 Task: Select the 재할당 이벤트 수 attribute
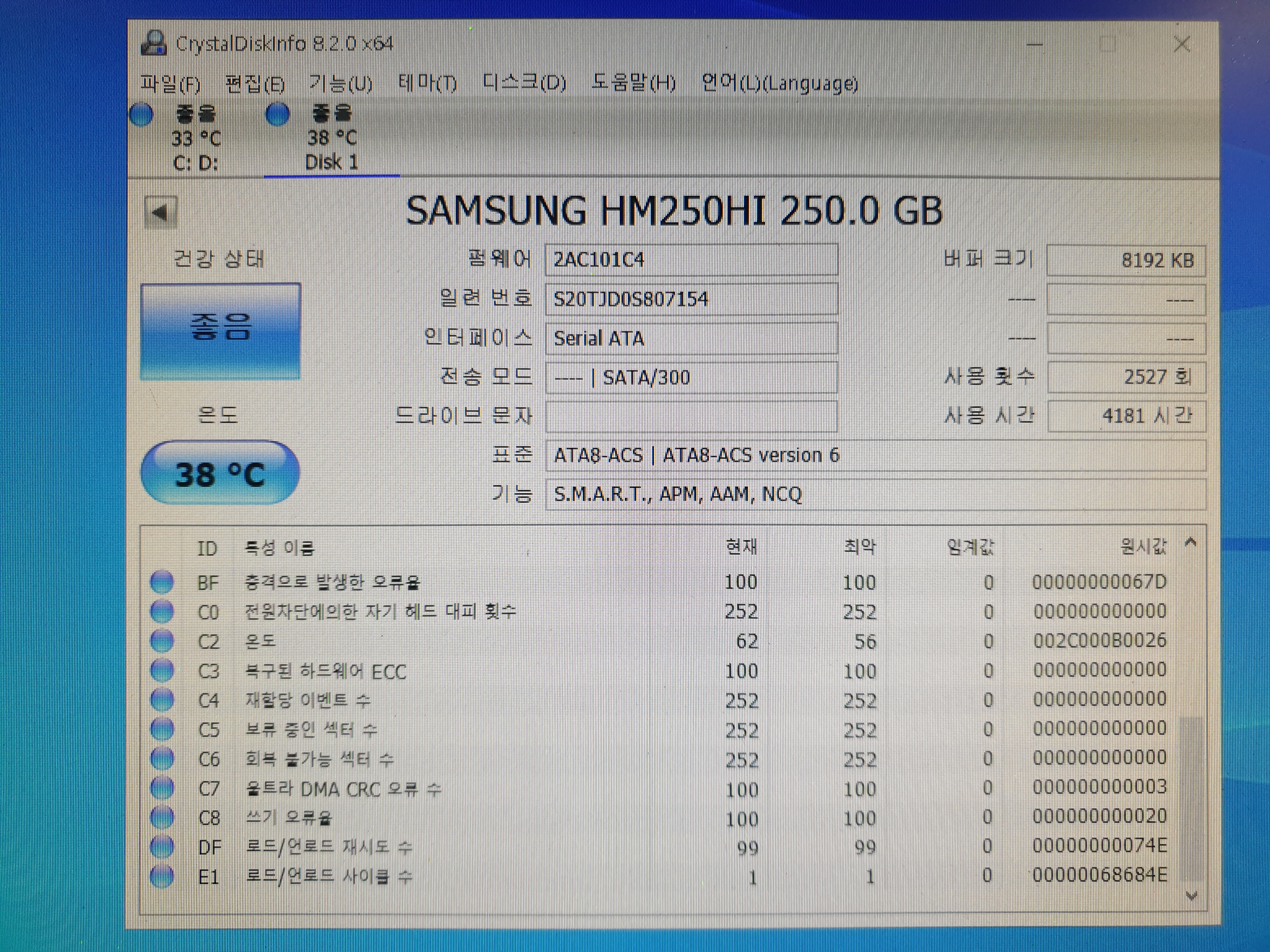pyautogui.click(x=308, y=700)
